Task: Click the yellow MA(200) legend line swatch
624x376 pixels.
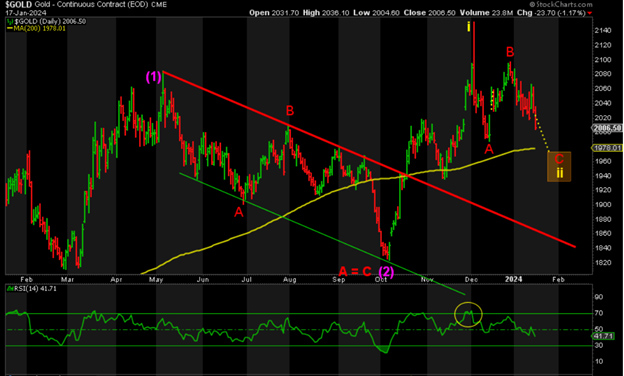Action: 10,28
